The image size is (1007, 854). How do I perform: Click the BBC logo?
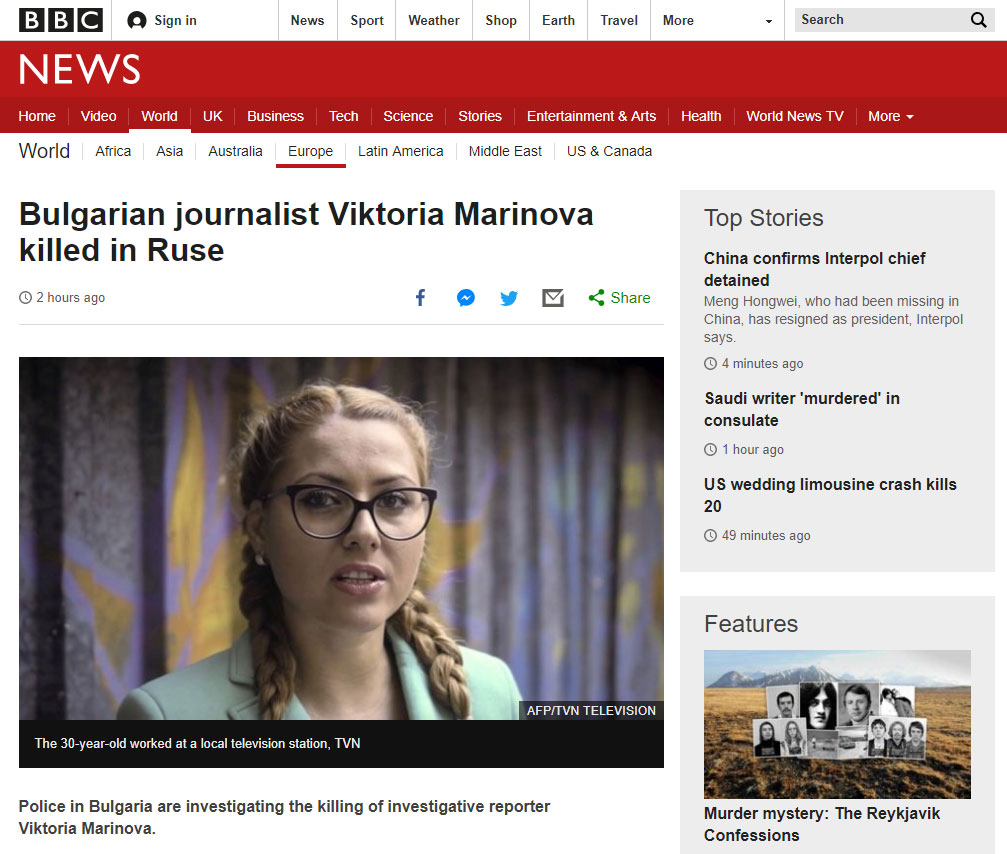[60, 20]
